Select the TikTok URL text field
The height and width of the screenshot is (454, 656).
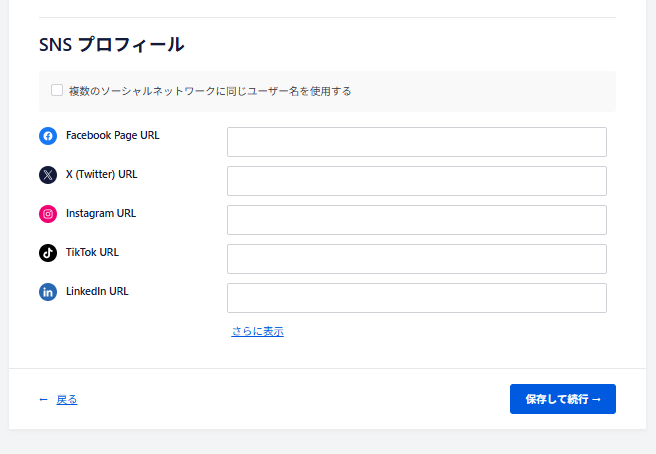416,259
